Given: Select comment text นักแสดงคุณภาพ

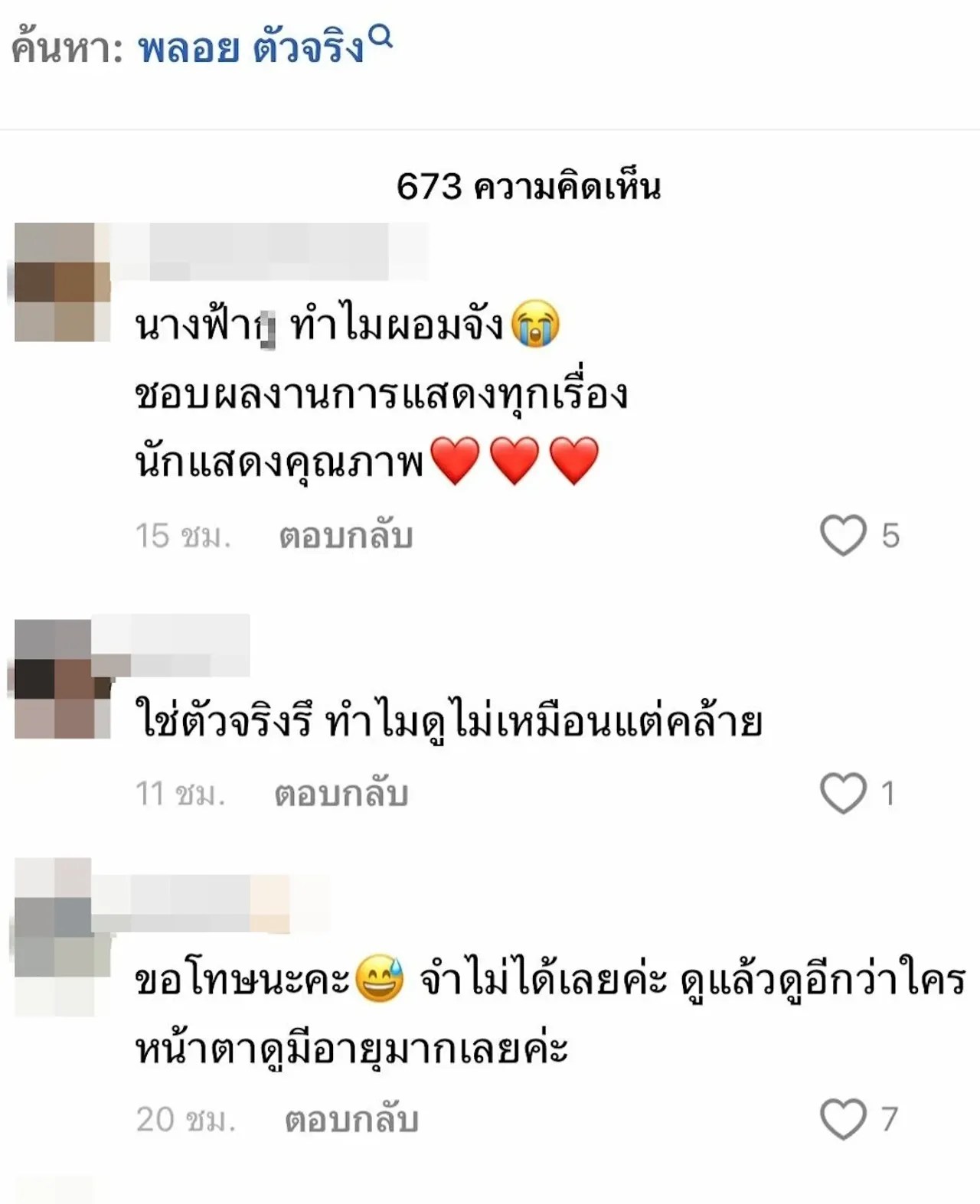Looking at the screenshot, I should [279, 462].
